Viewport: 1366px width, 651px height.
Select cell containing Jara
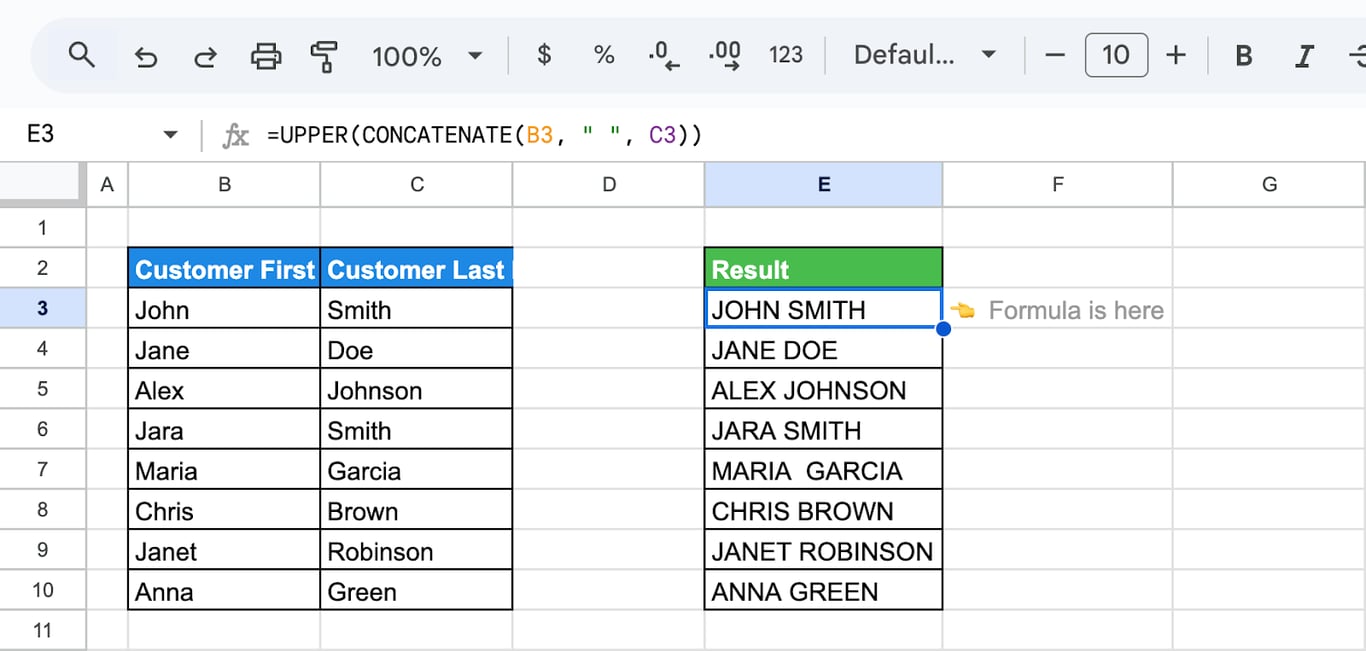tap(224, 429)
